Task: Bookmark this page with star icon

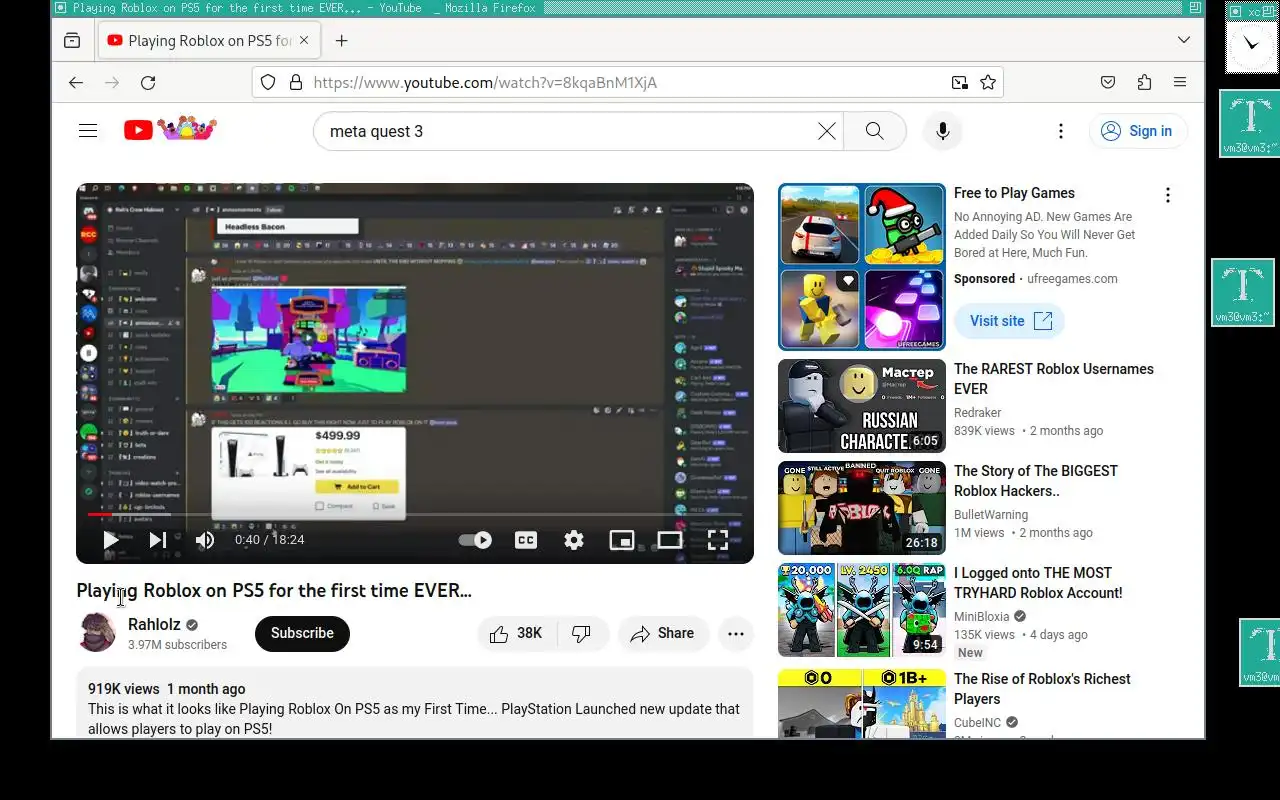Action: 988,83
